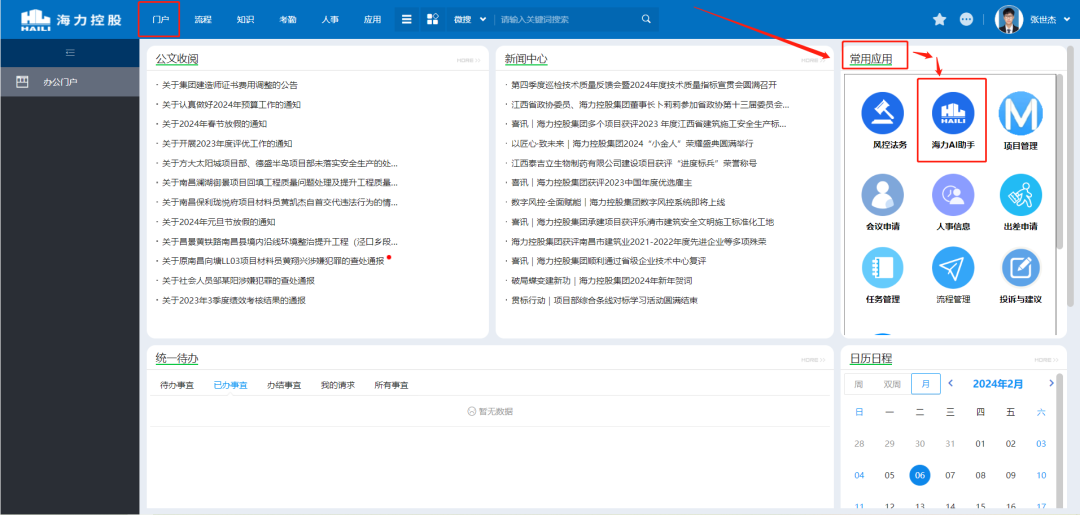
Task: Select date 10 in the calendar
Action: click(x=1041, y=475)
